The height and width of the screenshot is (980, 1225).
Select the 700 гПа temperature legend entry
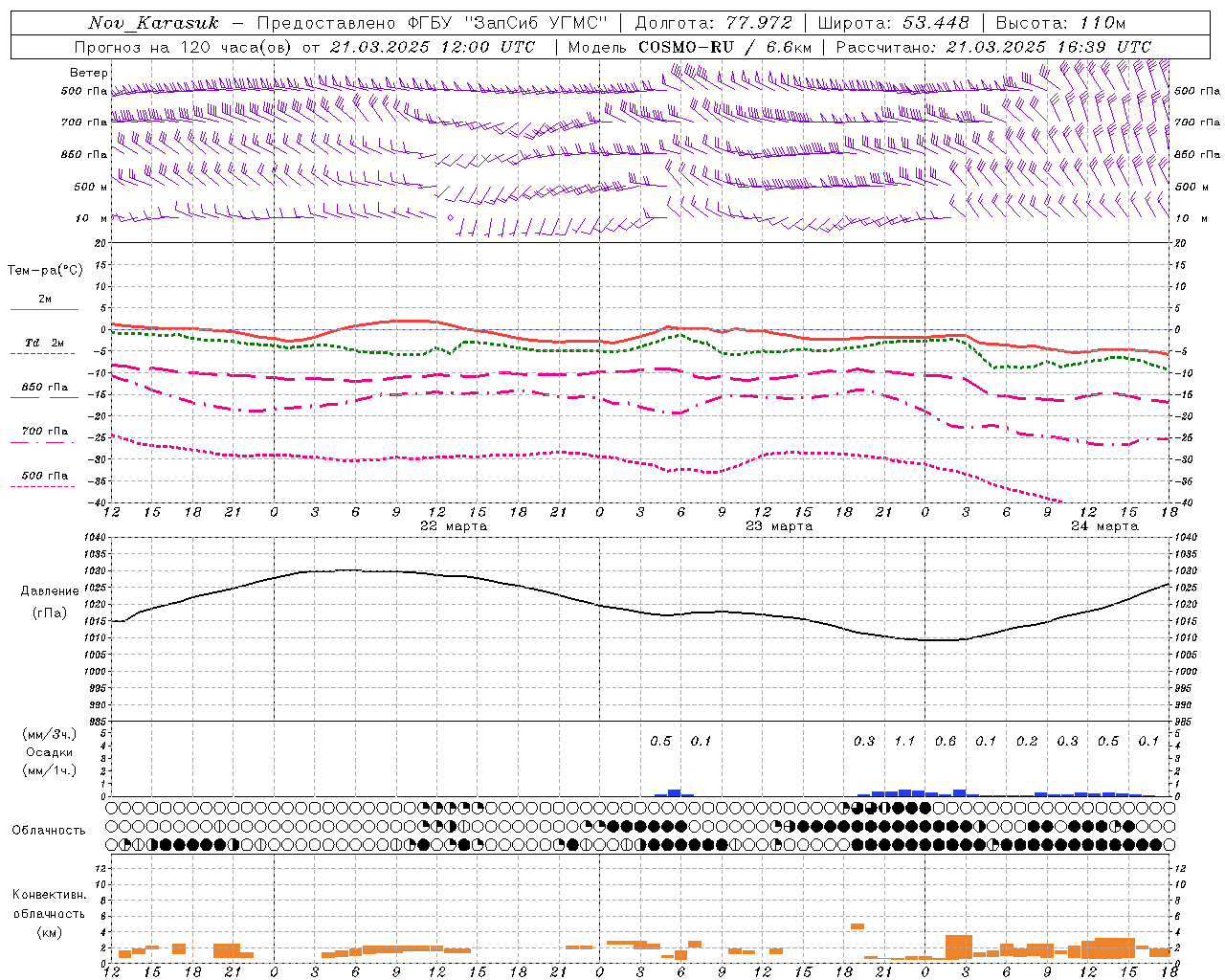tap(44, 432)
